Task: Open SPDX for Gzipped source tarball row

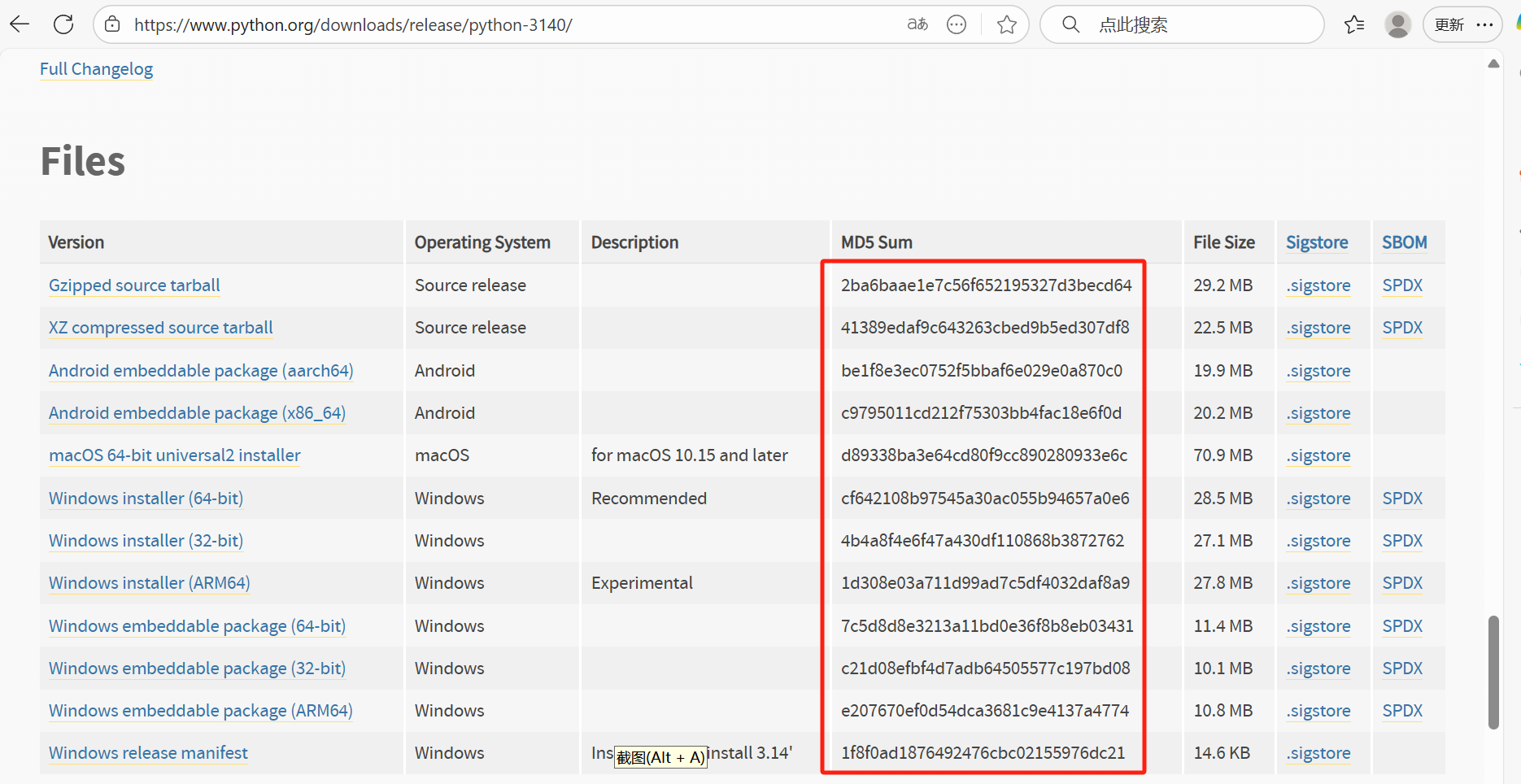Action: 1402,285
